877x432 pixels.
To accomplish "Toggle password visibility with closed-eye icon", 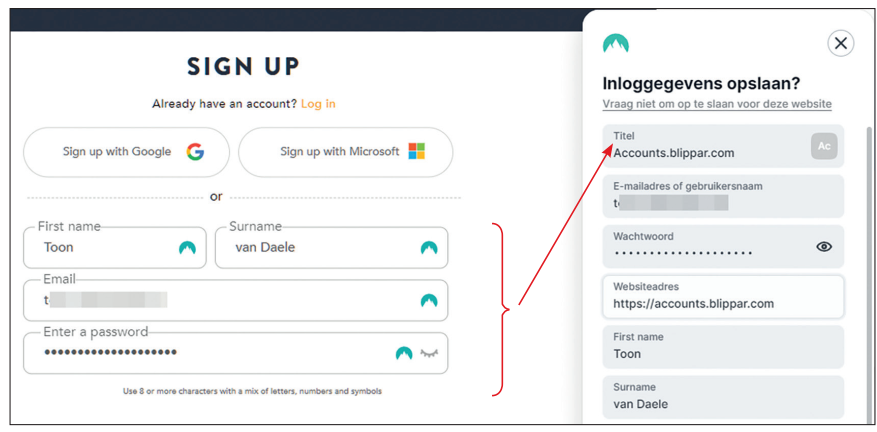I will tap(430, 353).
